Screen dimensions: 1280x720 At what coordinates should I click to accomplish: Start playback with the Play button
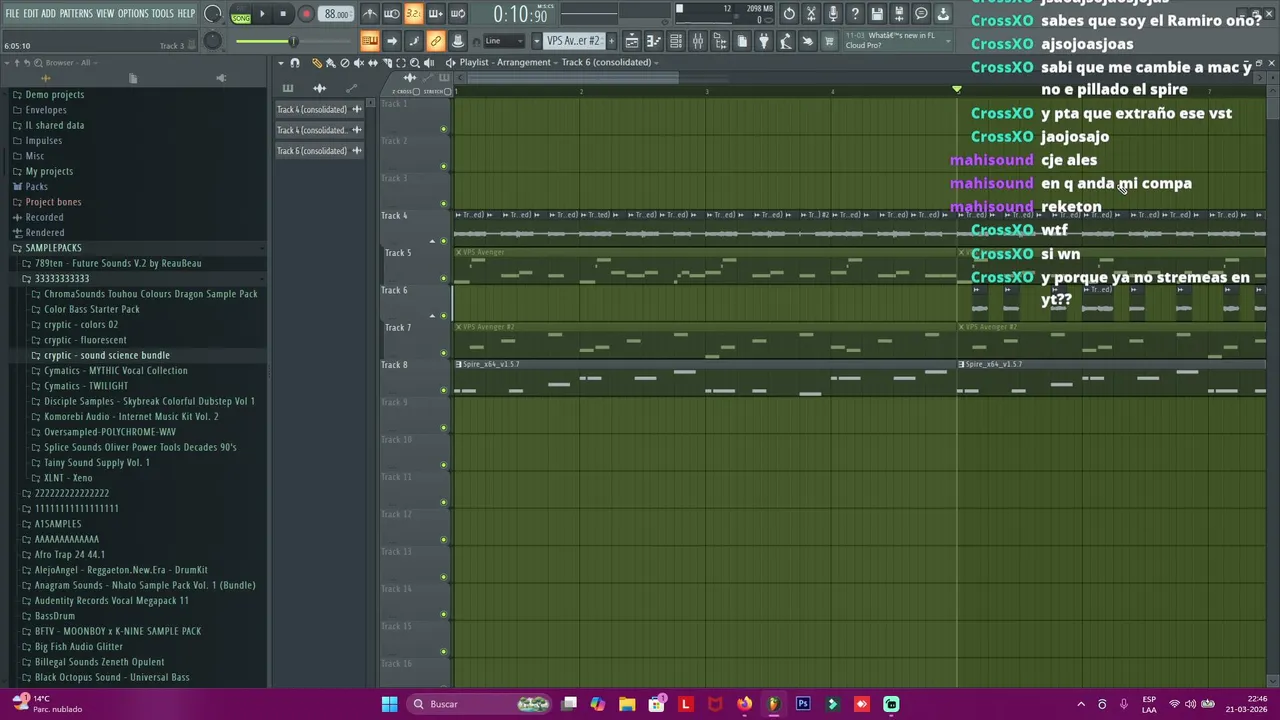(x=263, y=14)
